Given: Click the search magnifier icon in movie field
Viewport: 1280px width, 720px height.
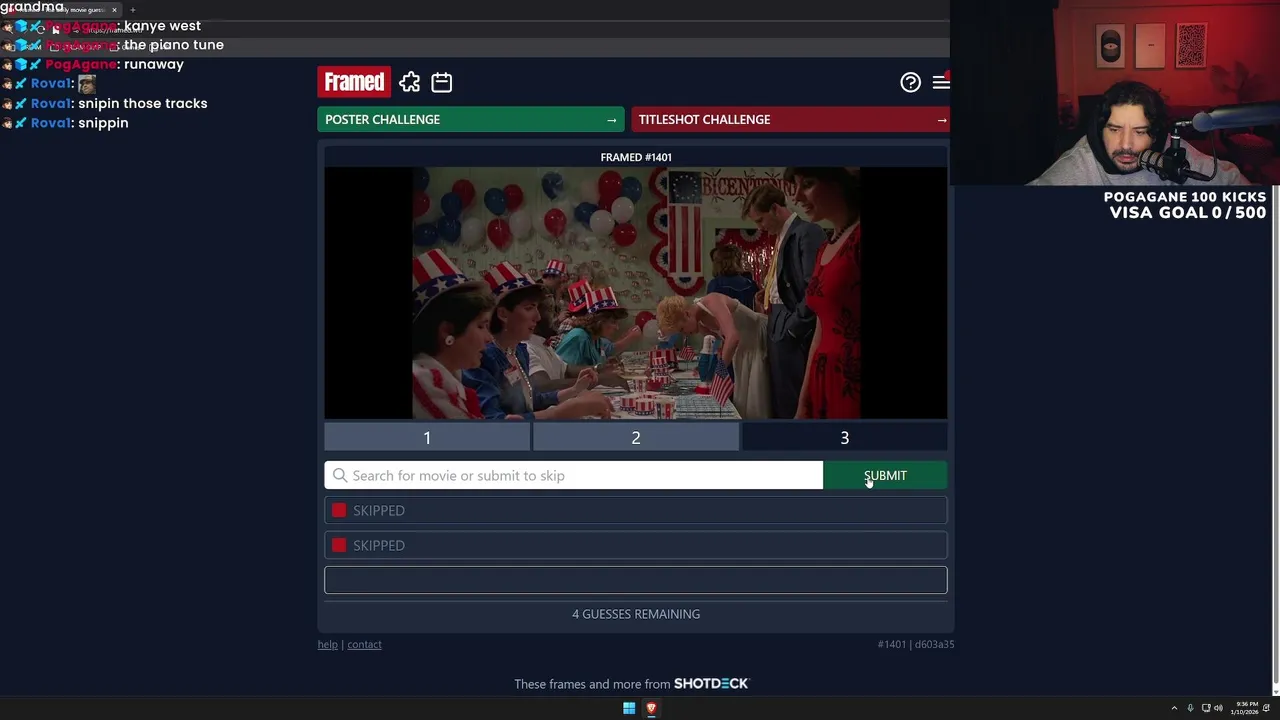Looking at the screenshot, I should click(340, 476).
